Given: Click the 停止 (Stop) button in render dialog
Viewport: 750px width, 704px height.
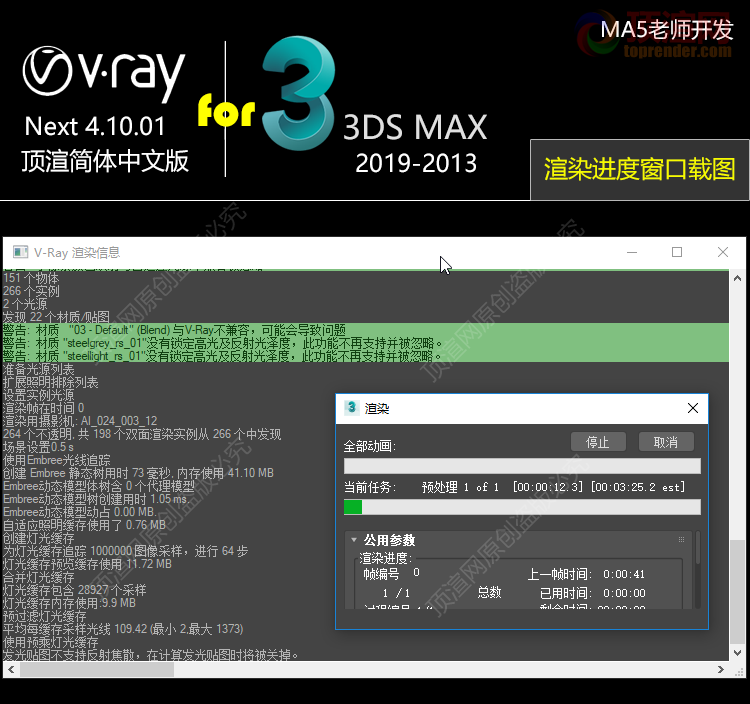Looking at the screenshot, I should click(598, 442).
